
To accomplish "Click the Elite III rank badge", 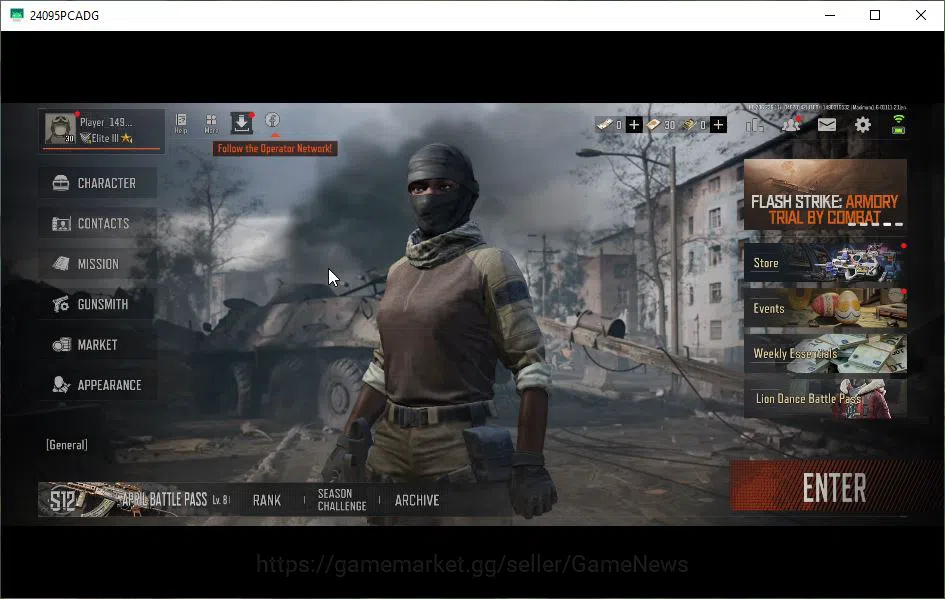I will click(106, 138).
